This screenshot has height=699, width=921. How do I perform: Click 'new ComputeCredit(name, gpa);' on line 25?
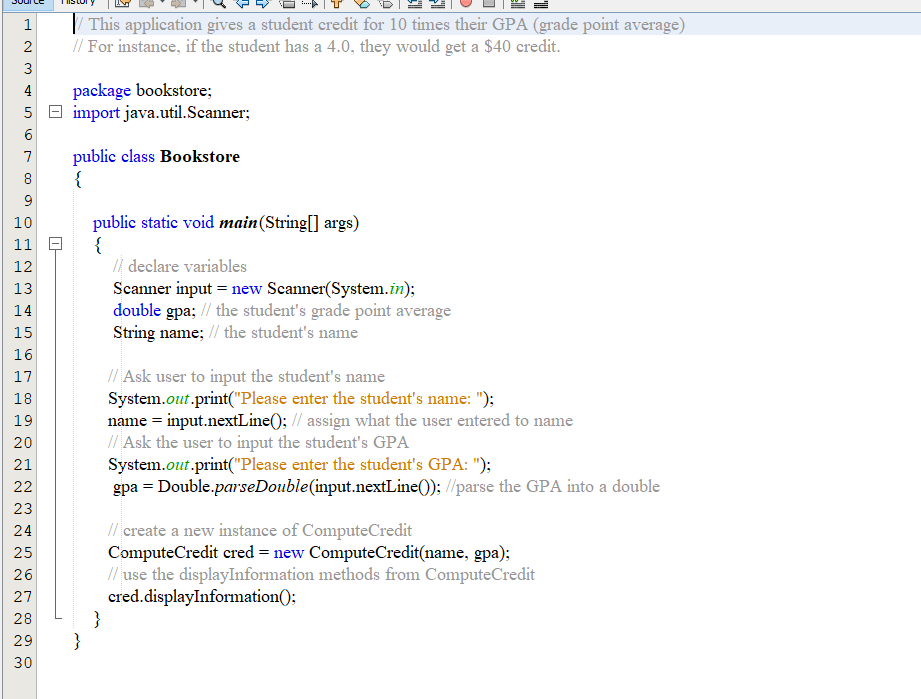point(392,553)
